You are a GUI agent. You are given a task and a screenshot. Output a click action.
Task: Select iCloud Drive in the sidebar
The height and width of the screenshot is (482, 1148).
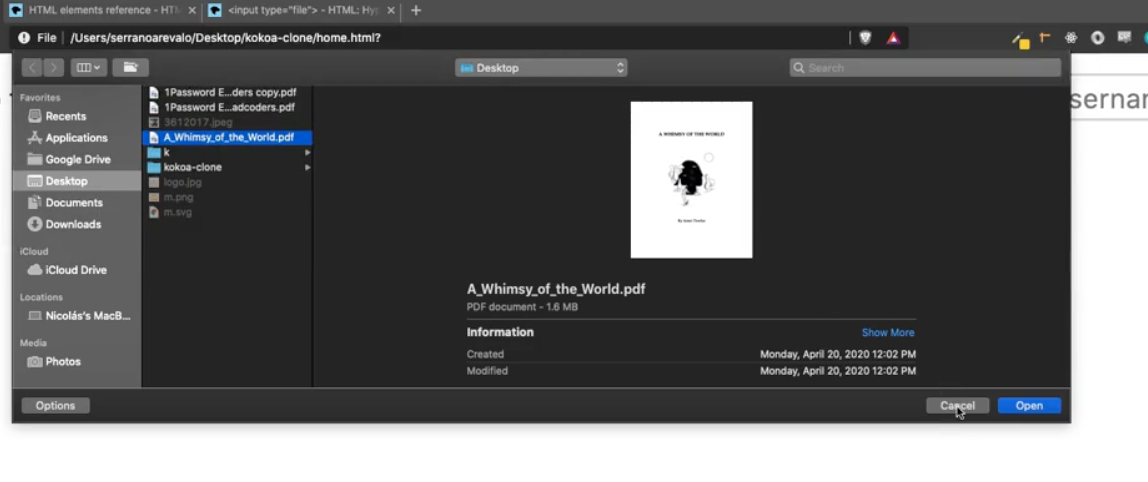pos(76,270)
